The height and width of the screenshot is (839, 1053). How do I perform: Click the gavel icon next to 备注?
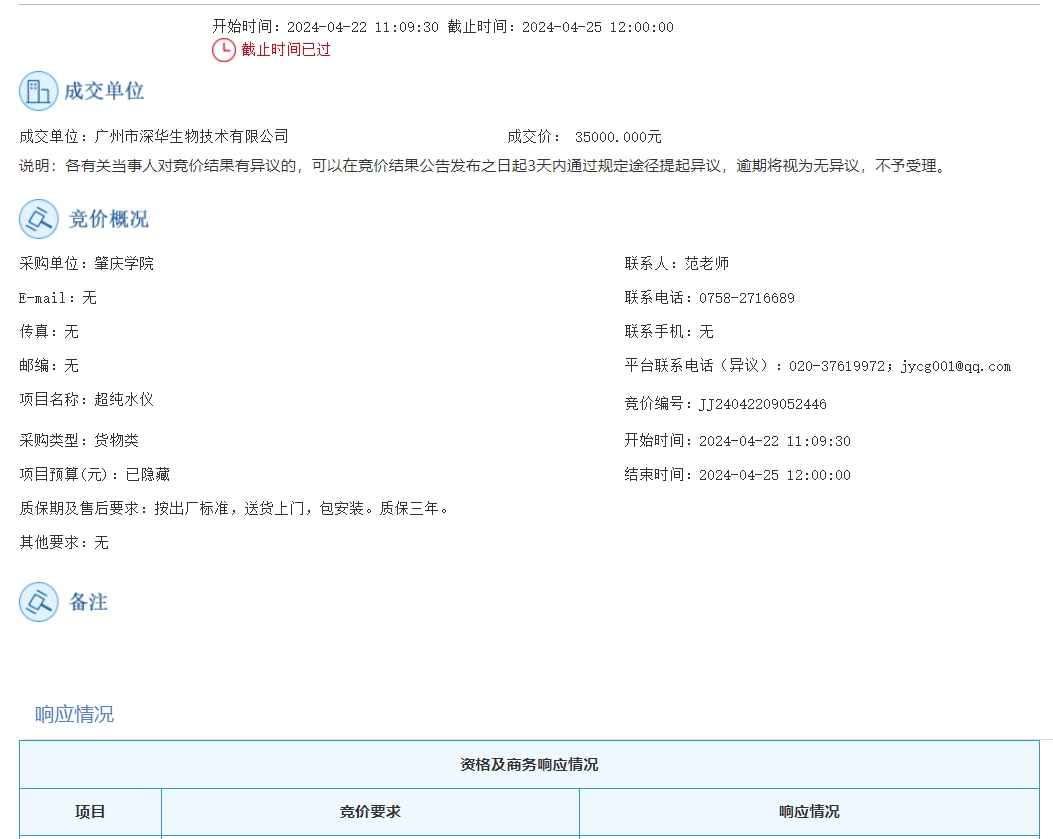tap(38, 602)
